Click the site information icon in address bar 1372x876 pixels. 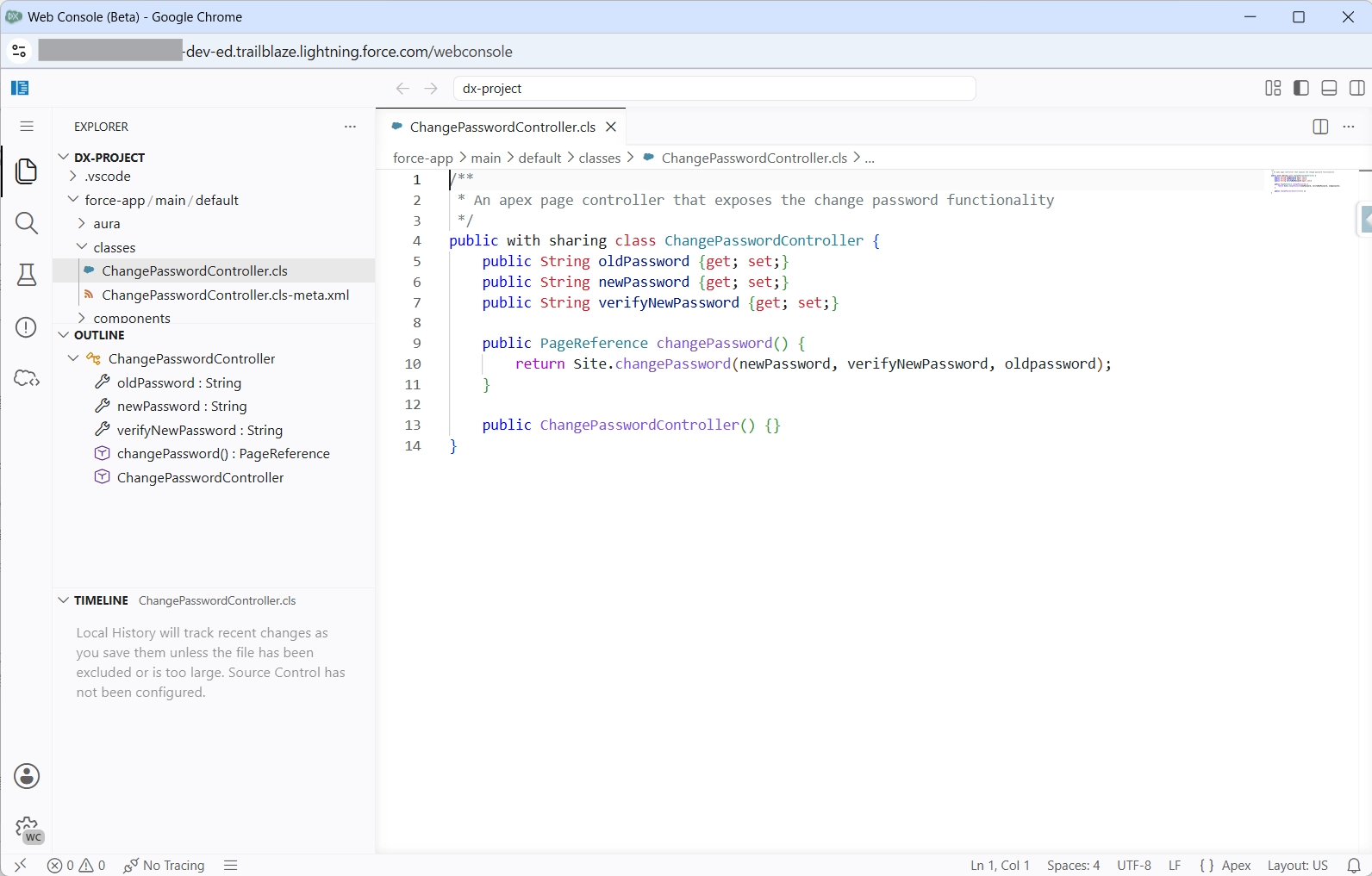tap(19, 52)
